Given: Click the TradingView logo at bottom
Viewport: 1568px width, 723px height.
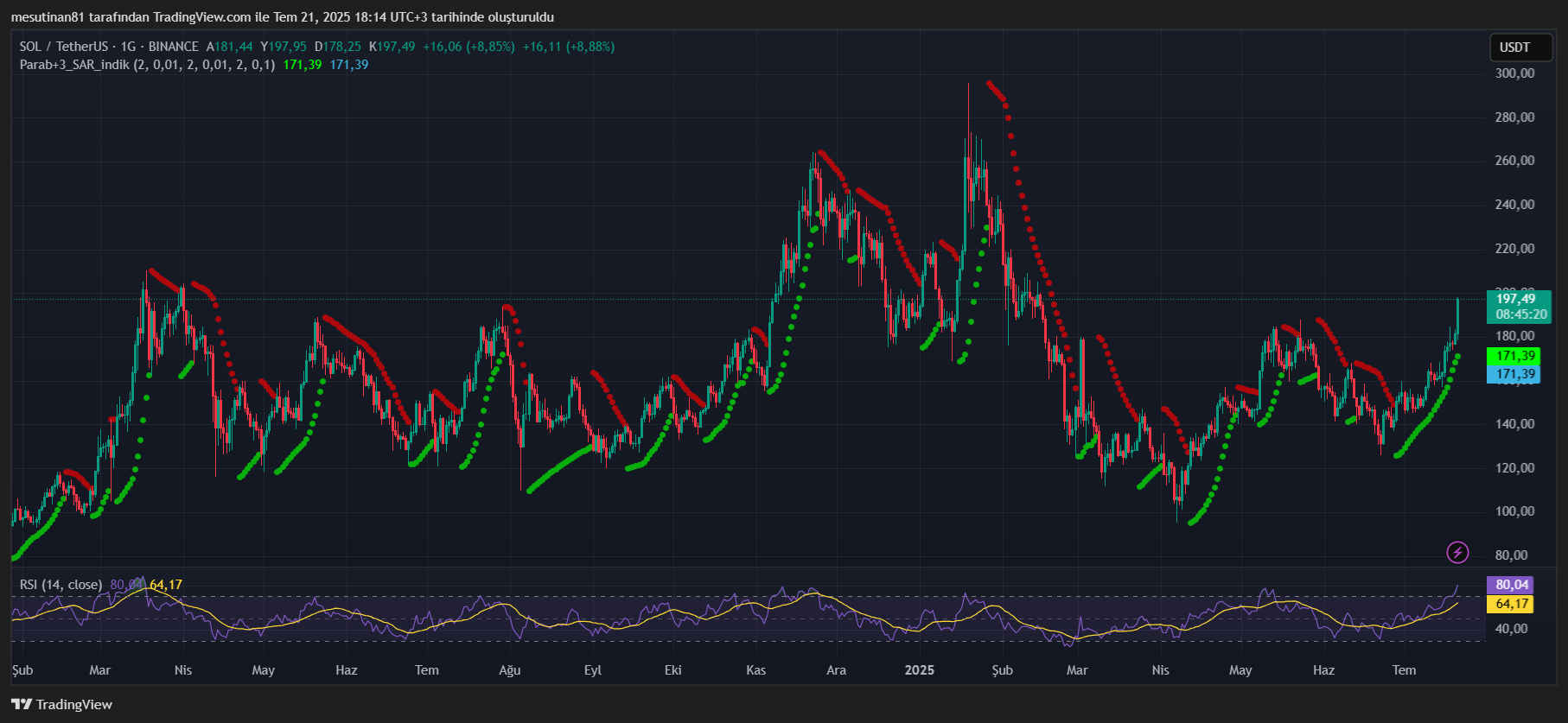Looking at the screenshot, I should [61, 704].
